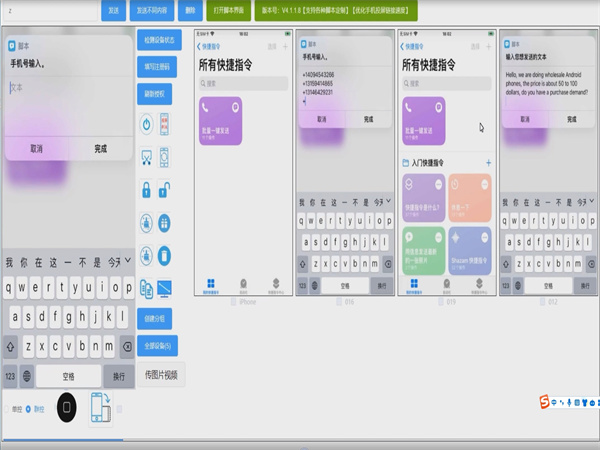Click the power button icon in sidebar
The image size is (600, 450).
146,126
